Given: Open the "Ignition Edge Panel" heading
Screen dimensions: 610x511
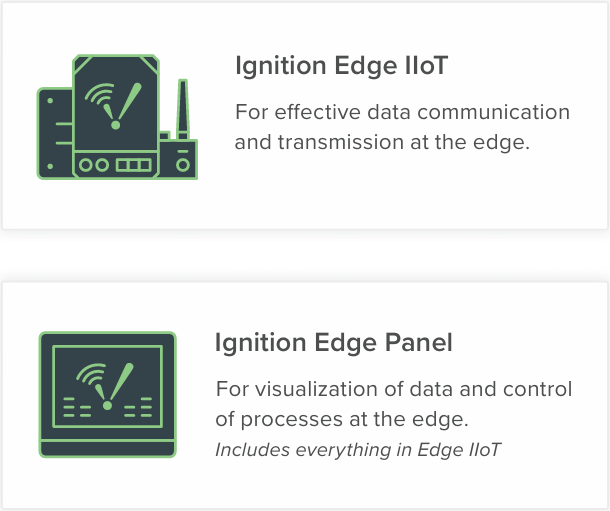Looking at the screenshot, I should [x=334, y=343].
